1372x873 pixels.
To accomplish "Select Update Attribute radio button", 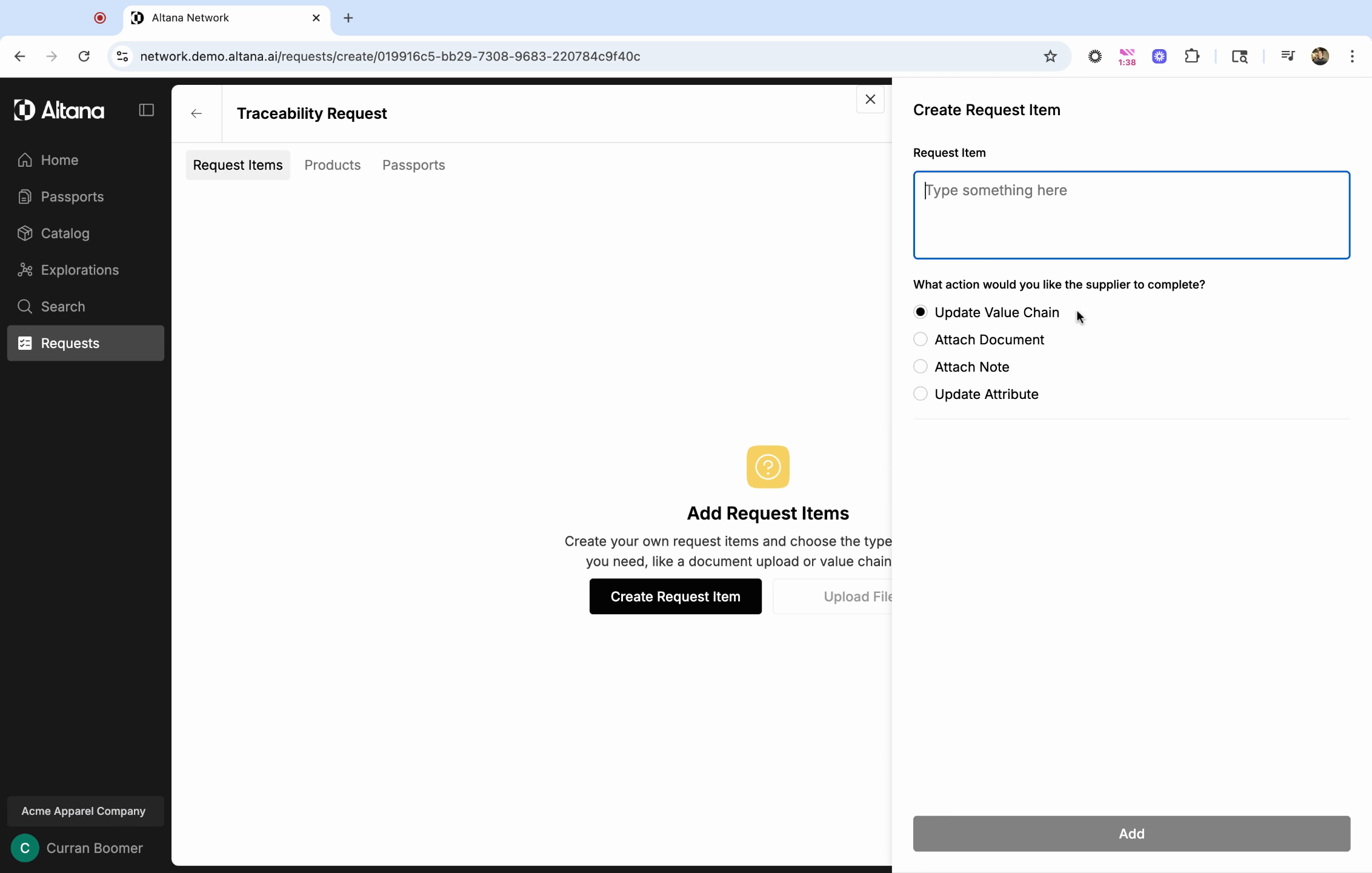I will [921, 394].
